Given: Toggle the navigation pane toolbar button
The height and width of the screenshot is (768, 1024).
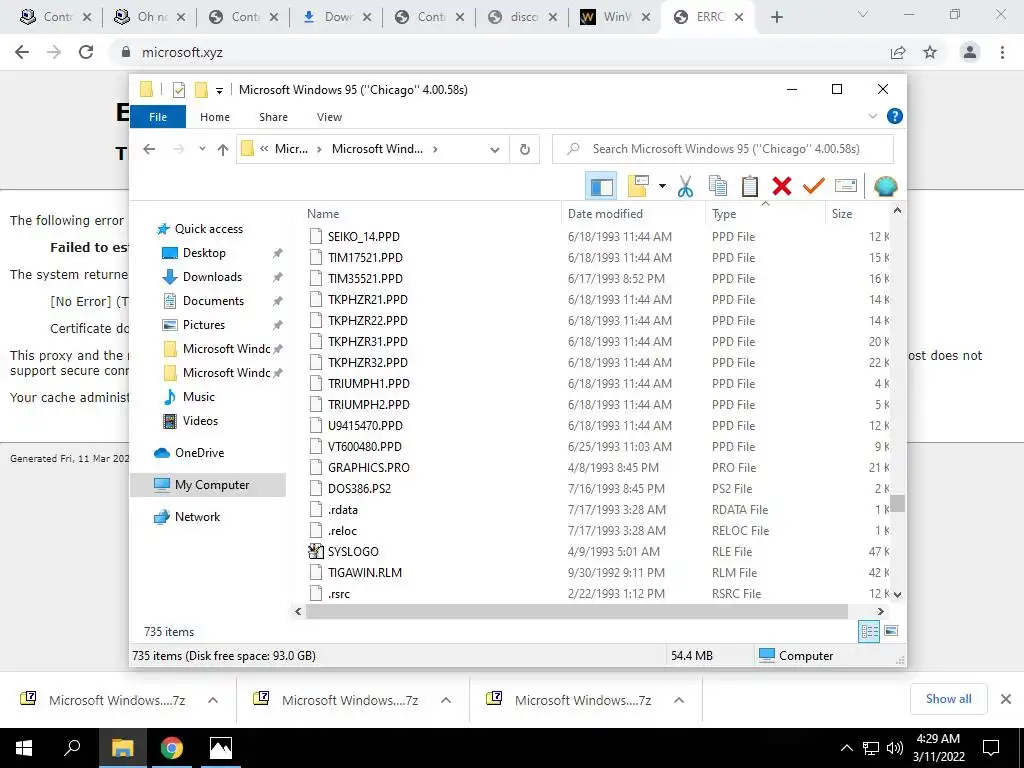Looking at the screenshot, I should pos(601,187).
